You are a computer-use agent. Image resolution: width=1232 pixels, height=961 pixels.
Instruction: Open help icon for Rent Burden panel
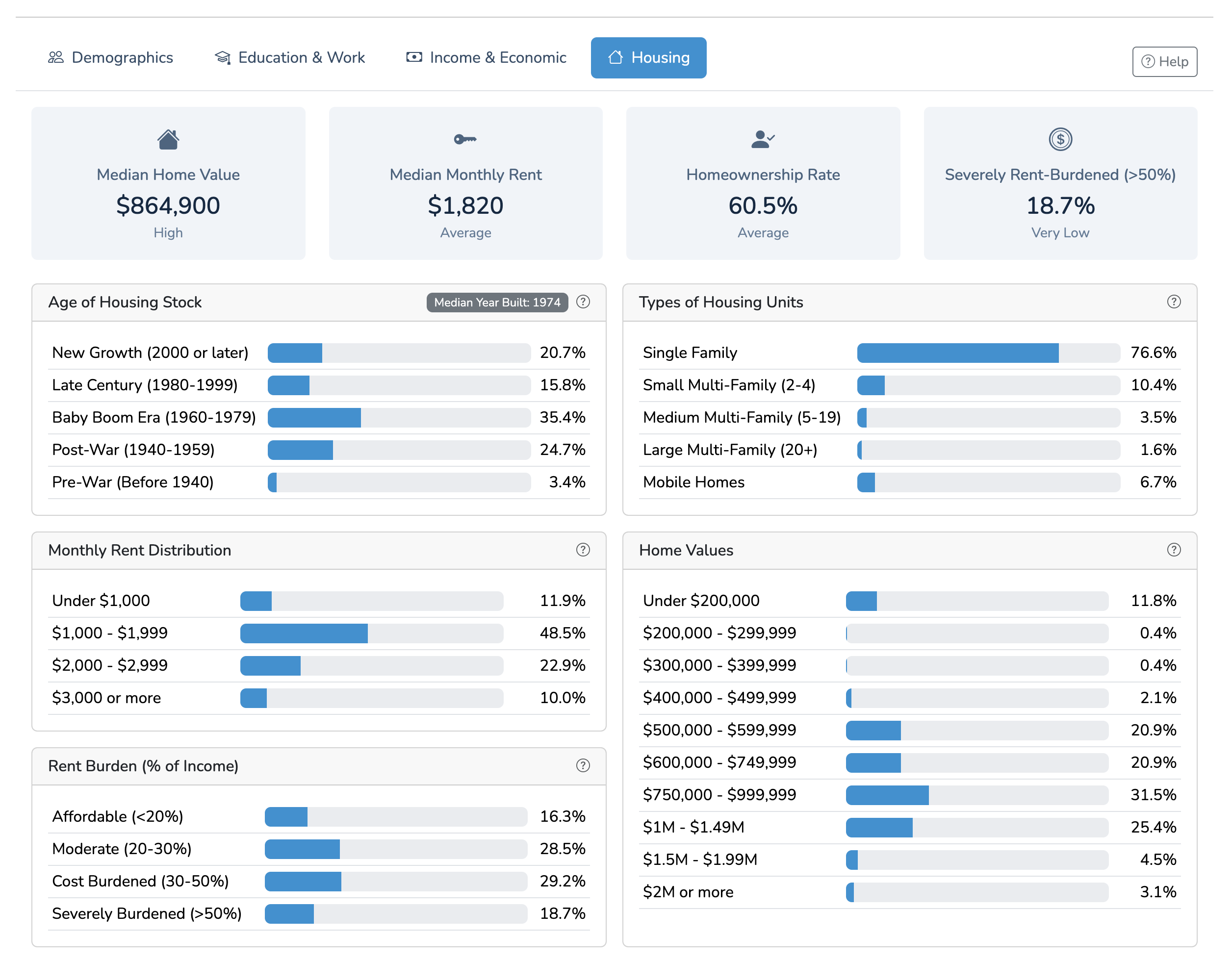point(583,766)
